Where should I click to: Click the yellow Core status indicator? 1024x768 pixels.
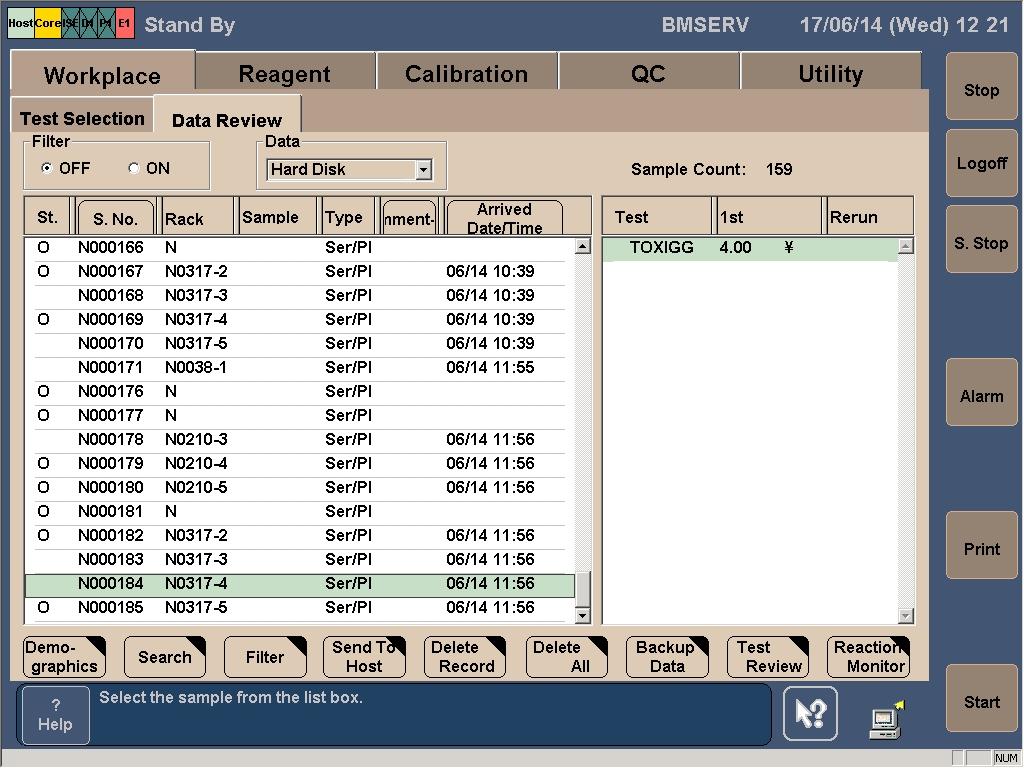[x=47, y=23]
